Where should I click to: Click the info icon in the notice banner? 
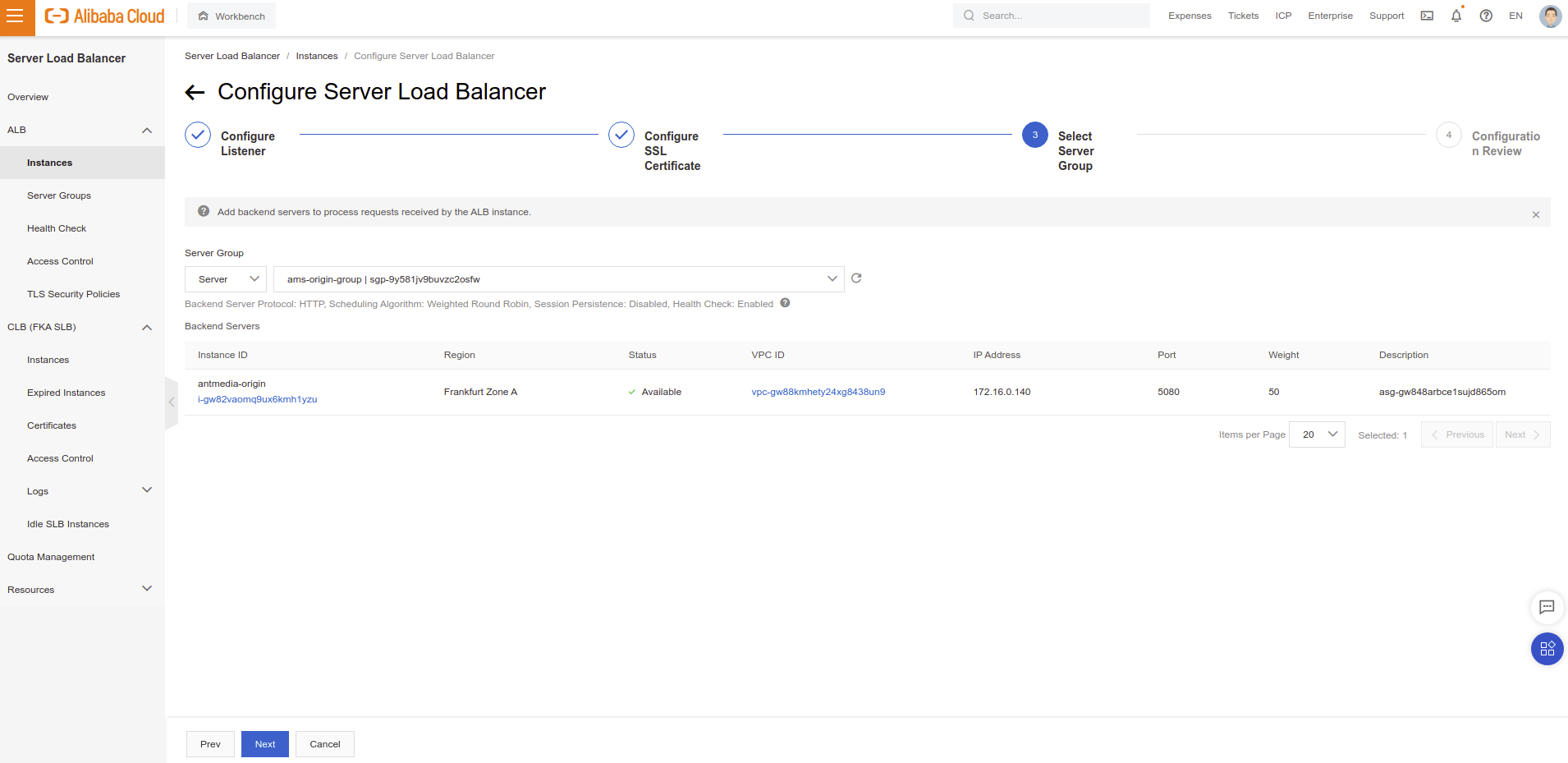(204, 211)
